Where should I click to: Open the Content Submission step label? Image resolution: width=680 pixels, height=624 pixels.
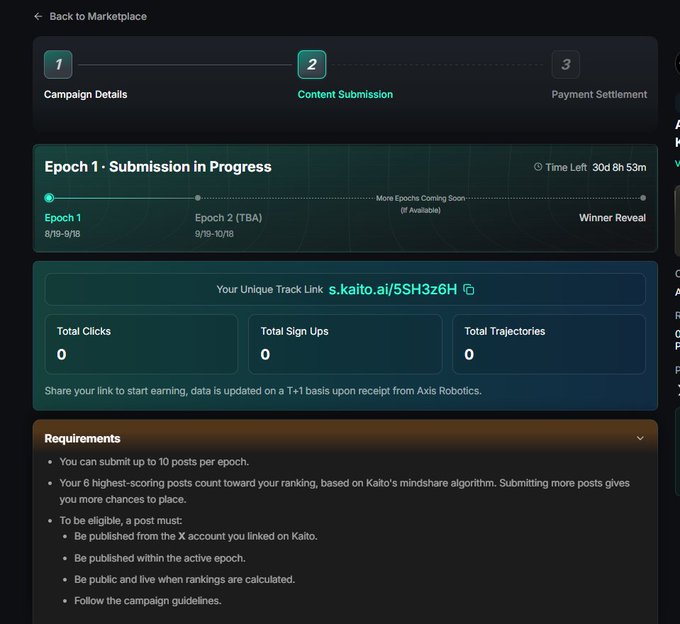(x=345, y=95)
